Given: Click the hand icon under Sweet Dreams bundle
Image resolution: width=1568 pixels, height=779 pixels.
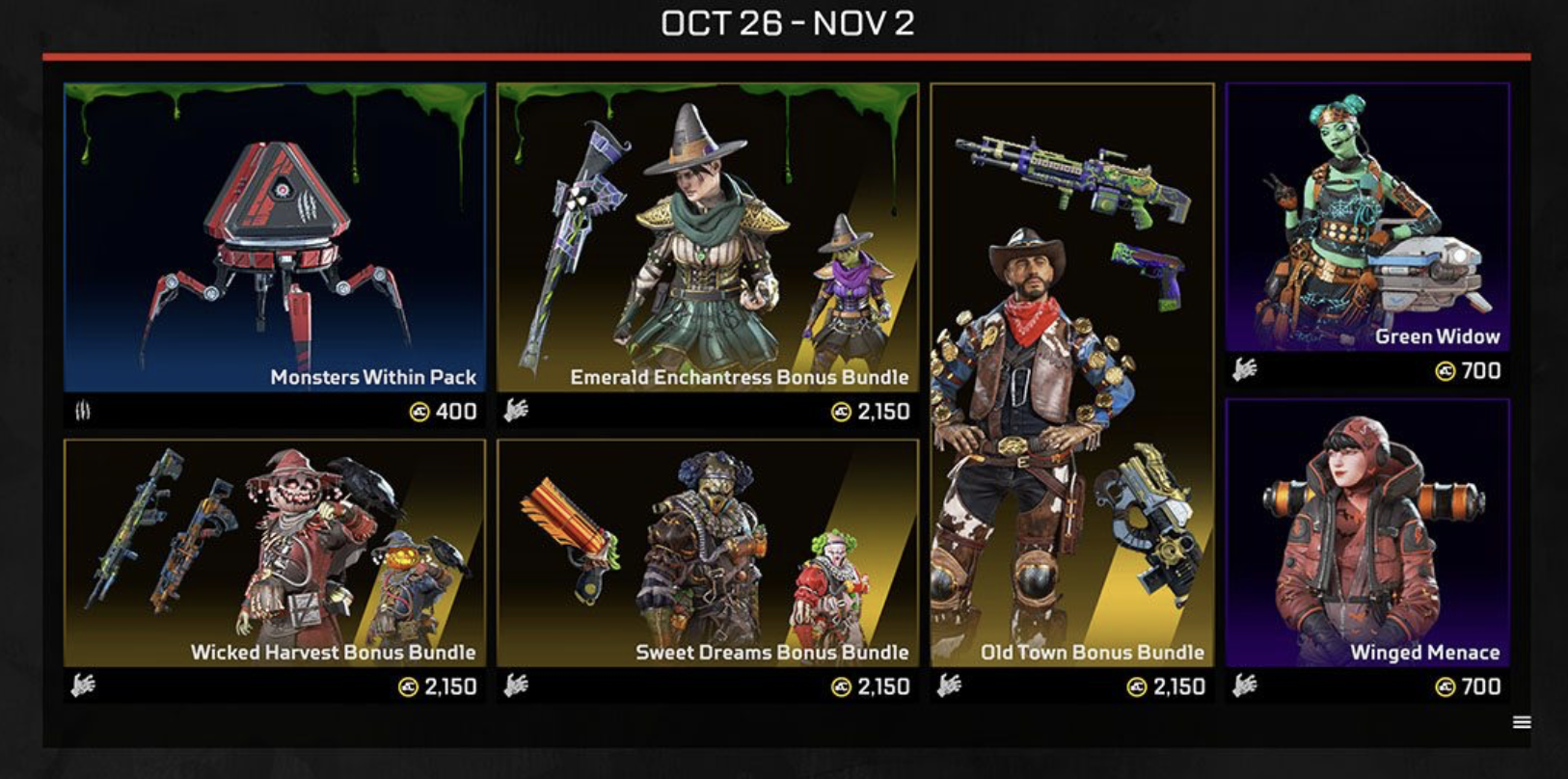Looking at the screenshot, I should (516, 685).
